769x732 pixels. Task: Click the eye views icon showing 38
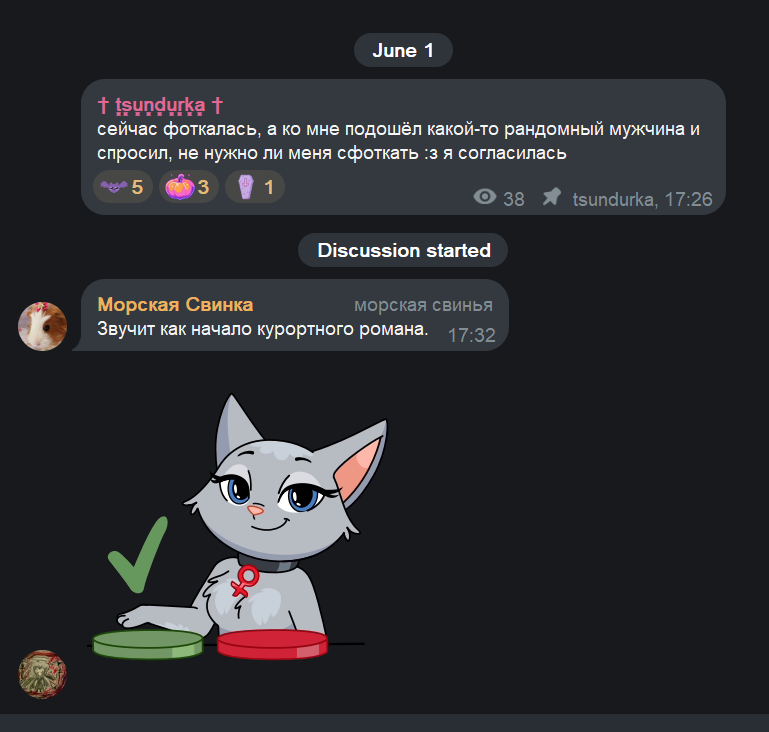485,197
